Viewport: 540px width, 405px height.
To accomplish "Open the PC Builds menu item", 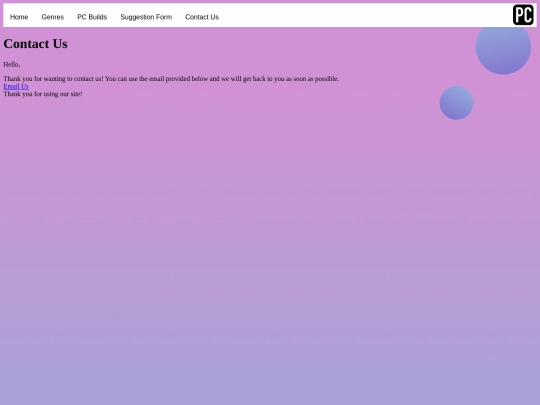I will click(x=92, y=17).
